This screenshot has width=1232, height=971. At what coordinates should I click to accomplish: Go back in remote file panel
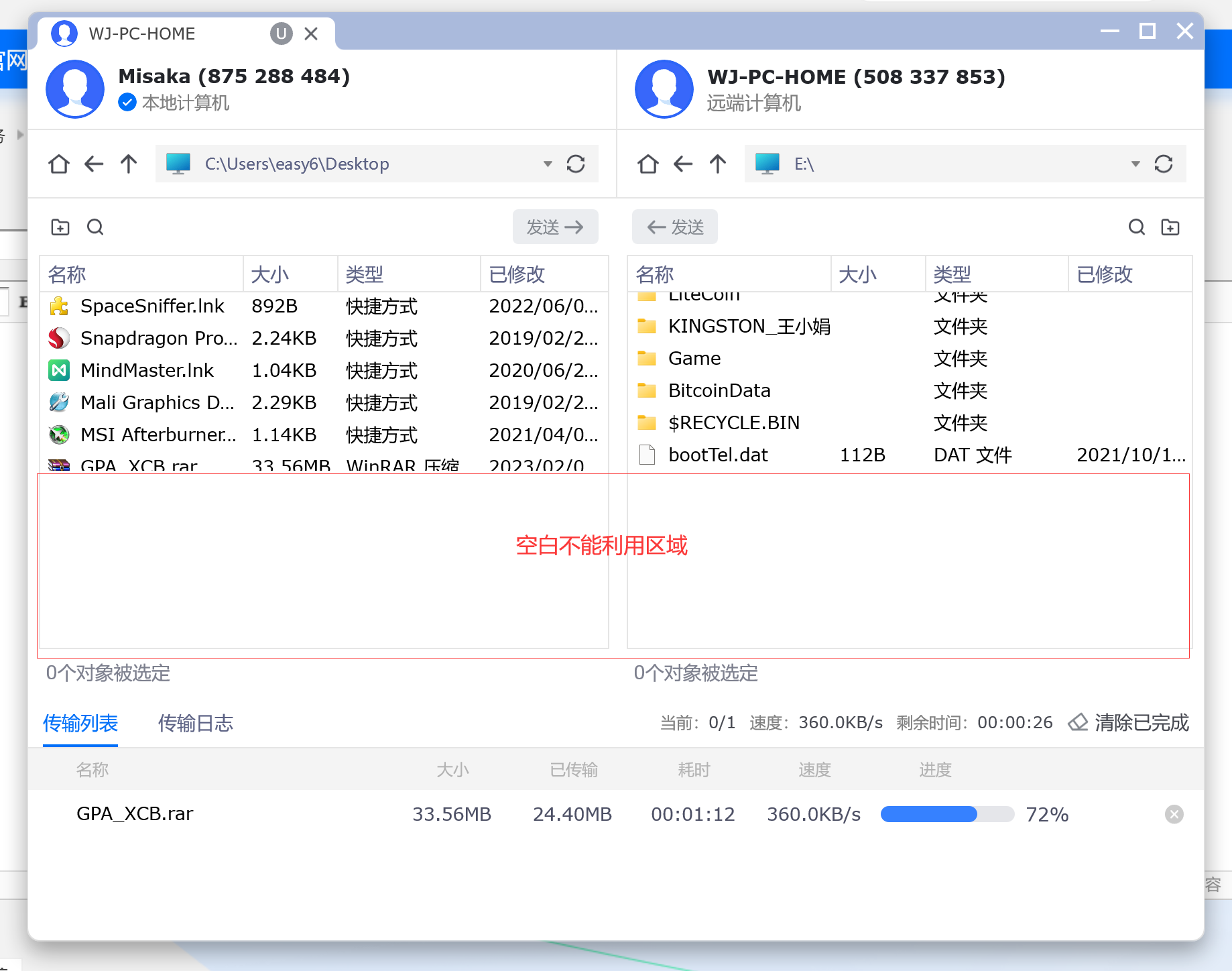tap(683, 164)
